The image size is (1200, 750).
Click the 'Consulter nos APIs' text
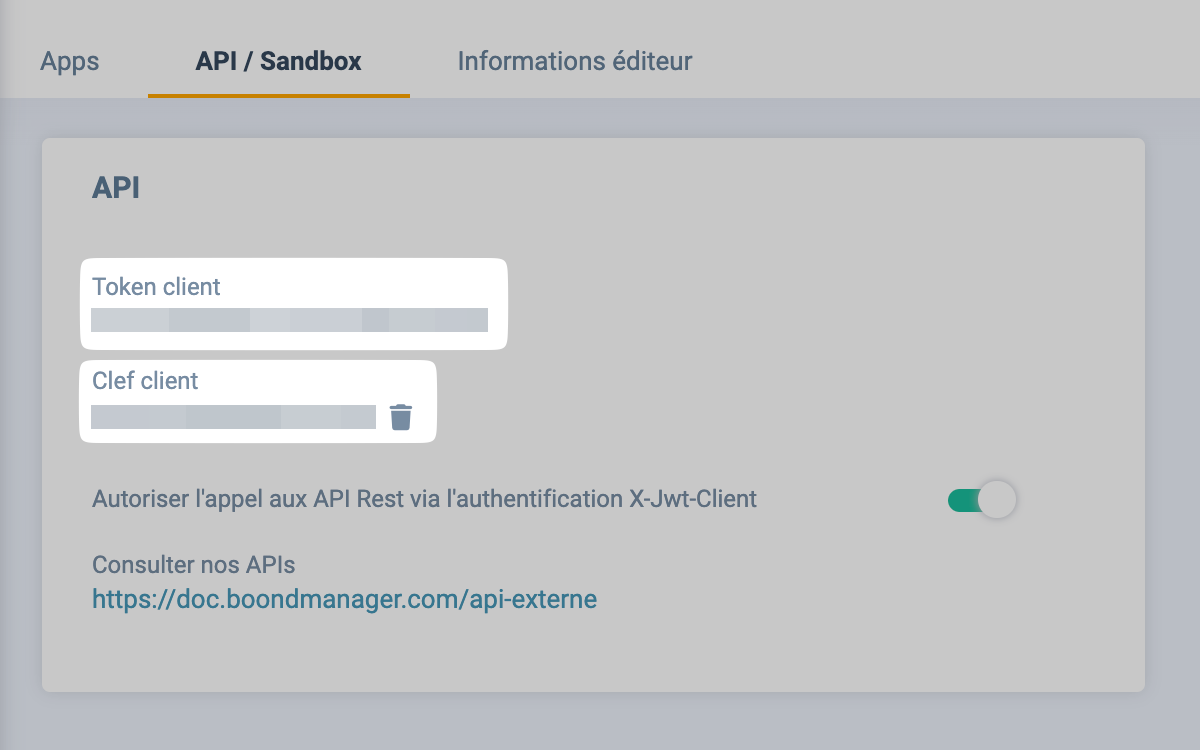point(193,565)
